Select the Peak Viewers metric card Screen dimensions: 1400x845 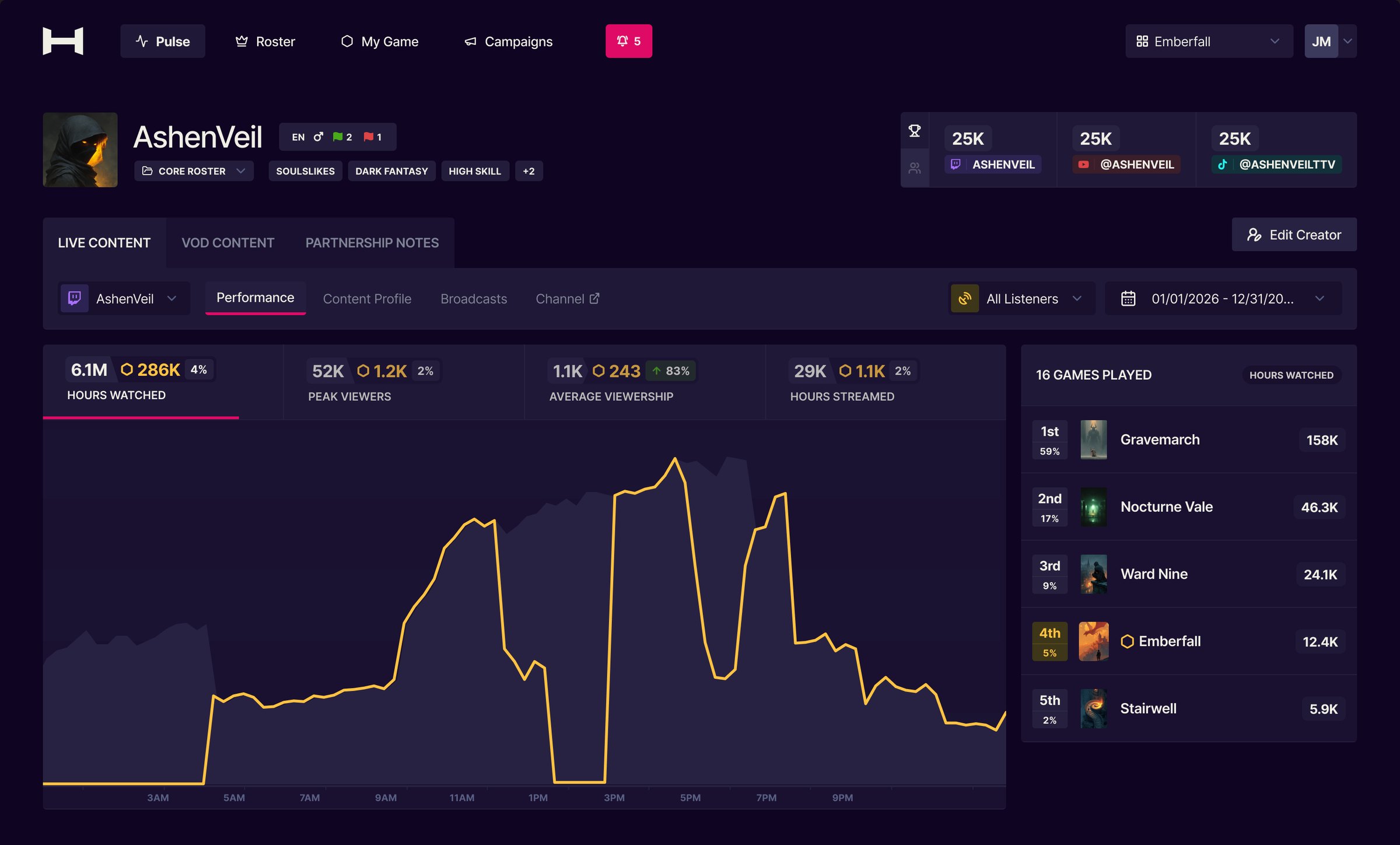click(404, 382)
